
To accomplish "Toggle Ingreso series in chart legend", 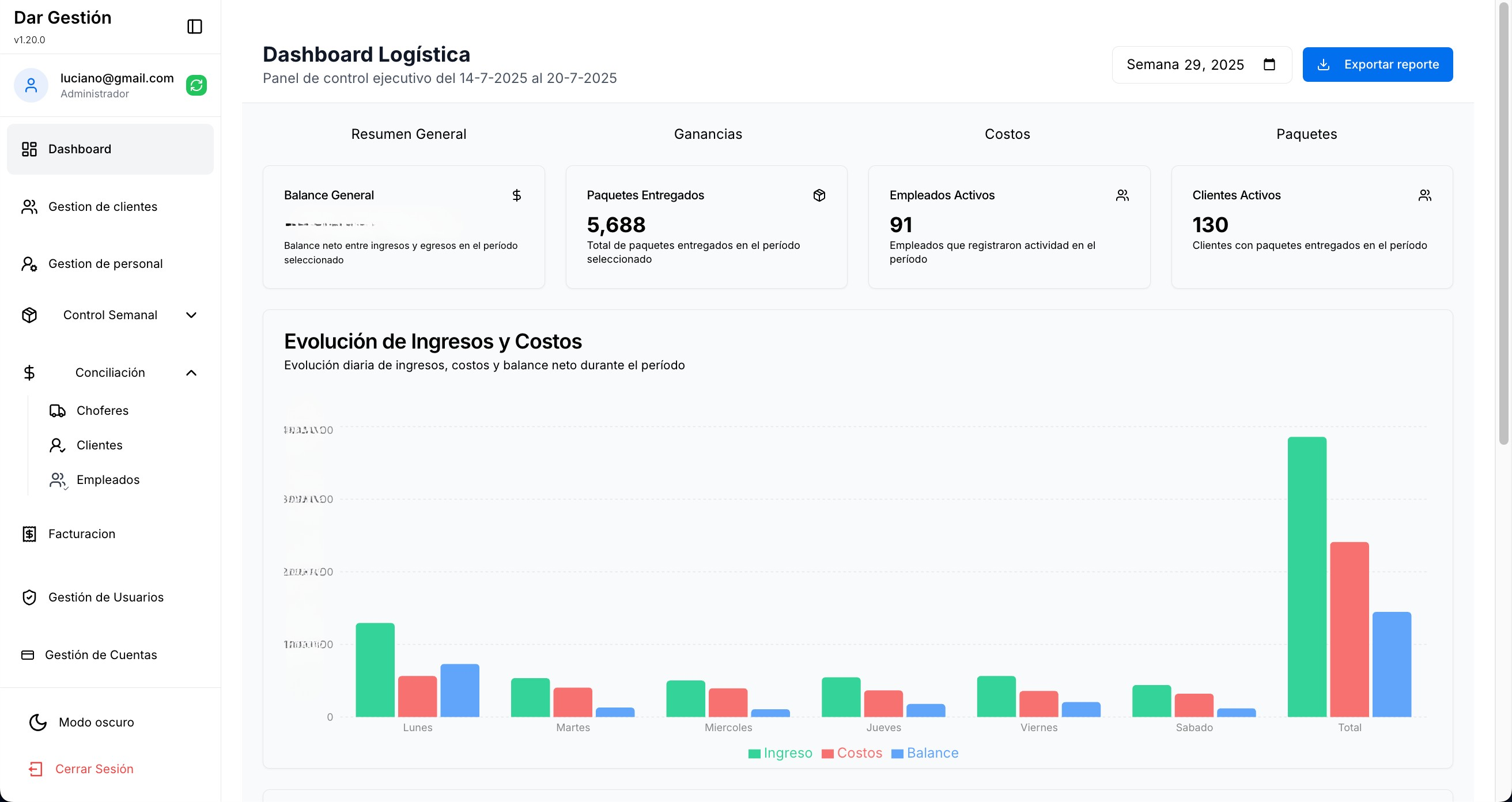I will tap(787, 752).
